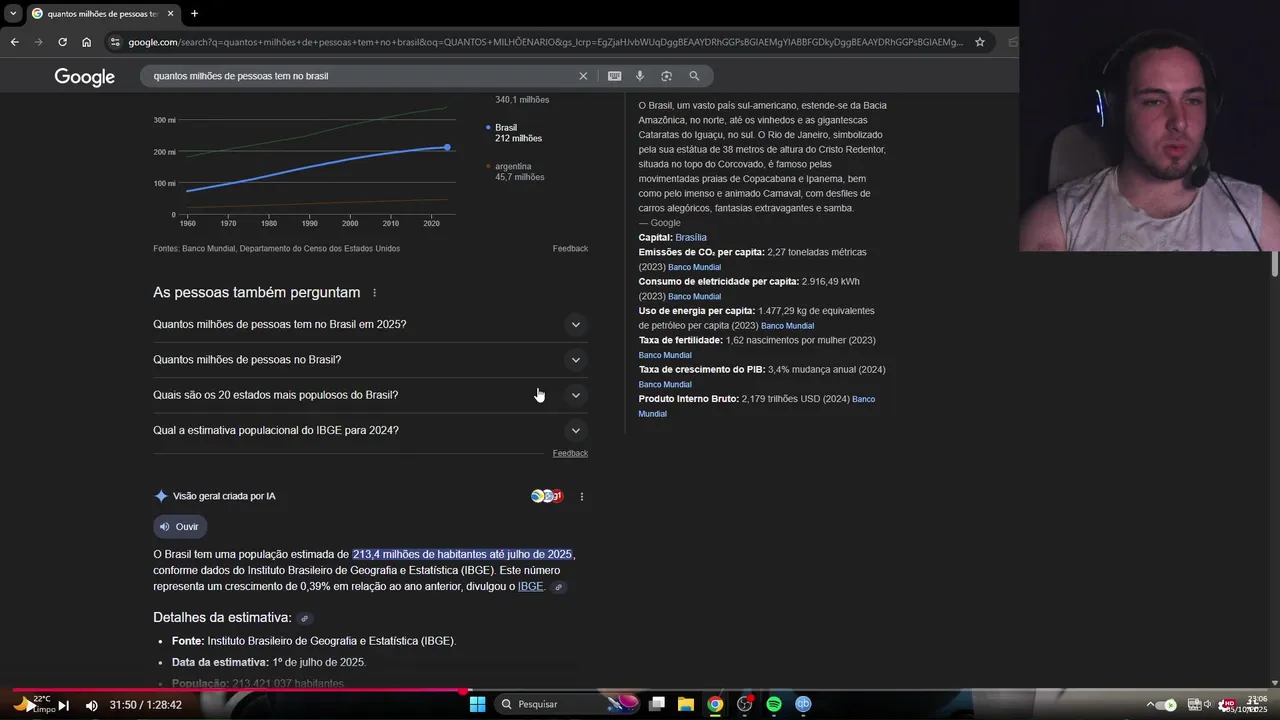This screenshot has width=1280, height=720.
Task: Open the Windows Start menu
Action: 477,704
